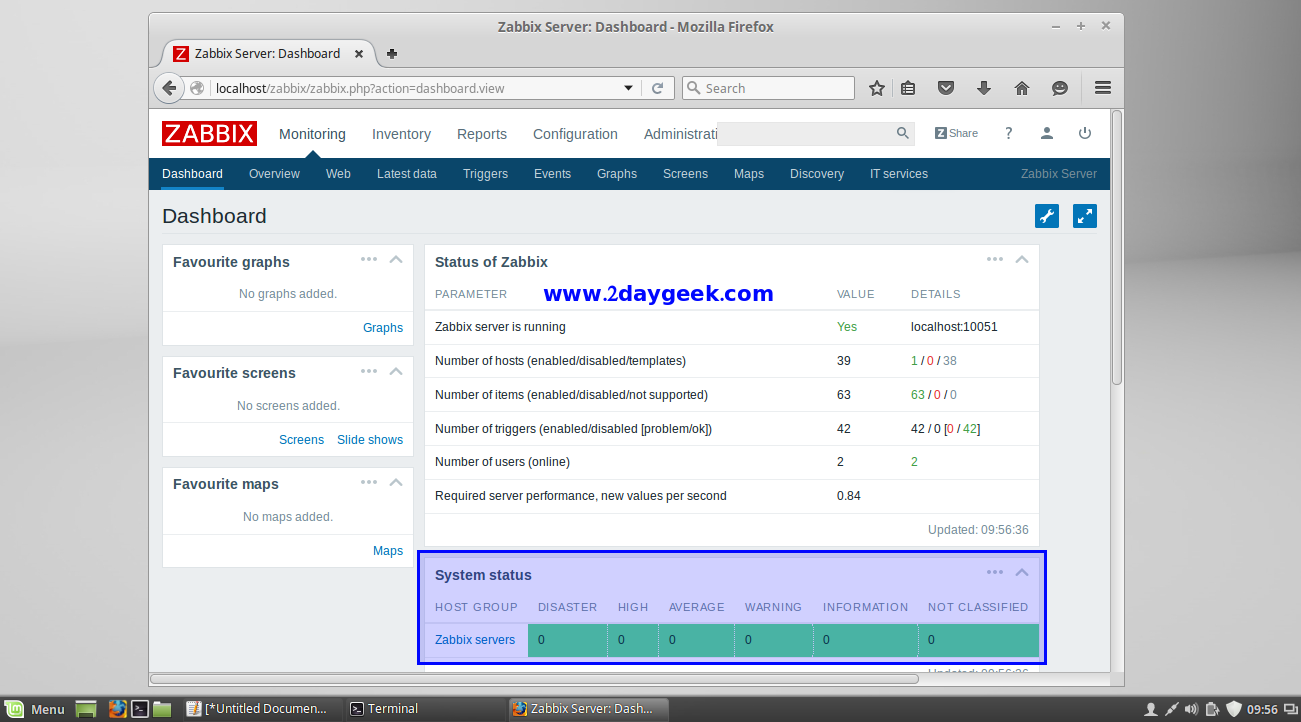Open dashboard configuration wrench button
This screenshot has height=722, width=1301.
click(x=1047, y=216)
